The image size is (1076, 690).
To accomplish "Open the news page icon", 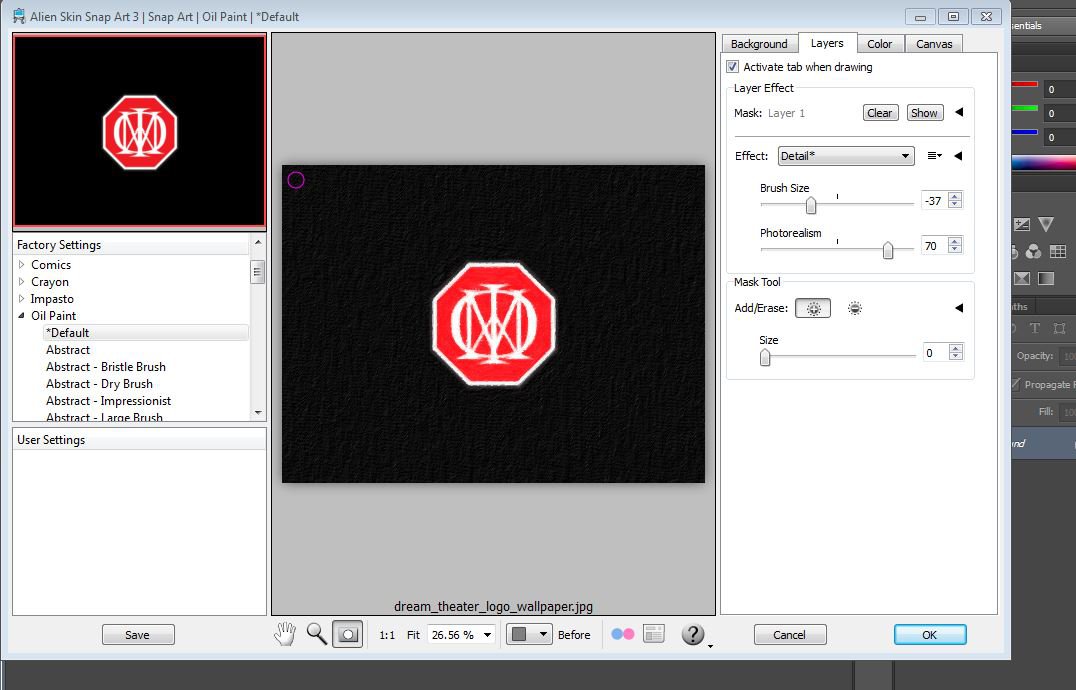I will (654, 634).
